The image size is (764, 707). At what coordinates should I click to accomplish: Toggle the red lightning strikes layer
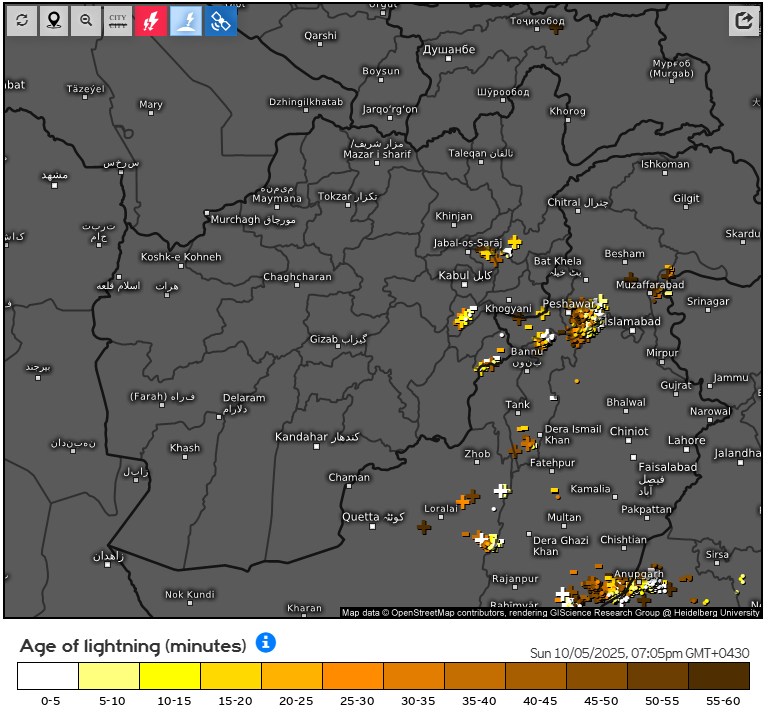151,20
